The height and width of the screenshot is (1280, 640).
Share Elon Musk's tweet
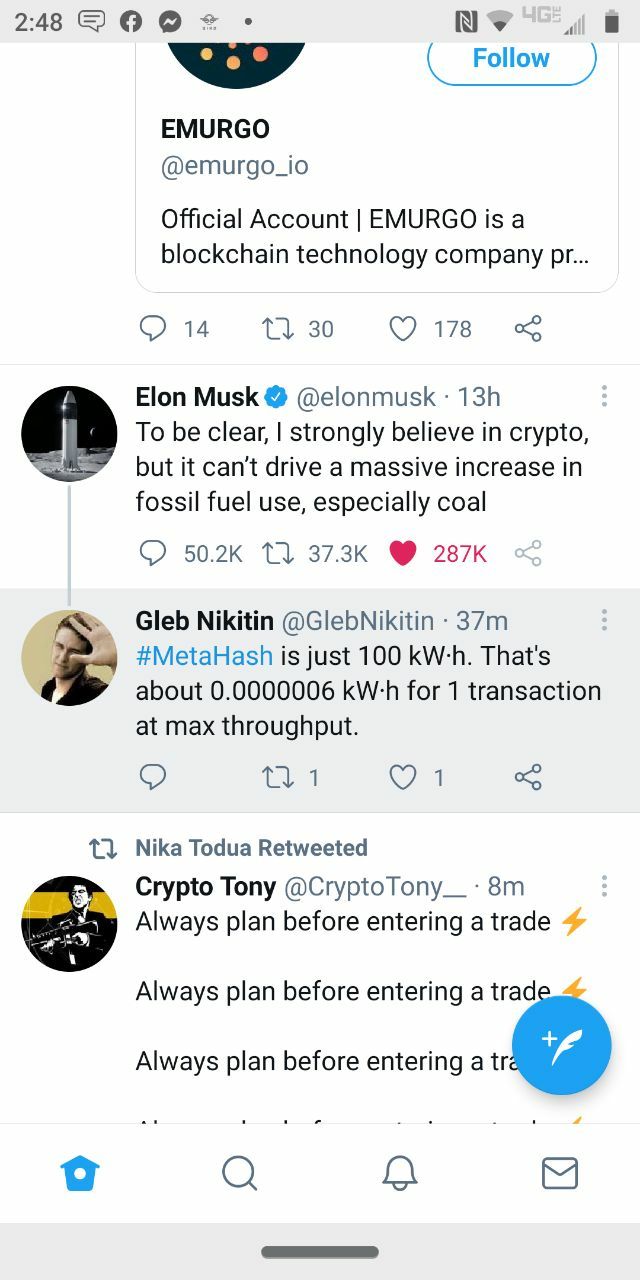528,553
